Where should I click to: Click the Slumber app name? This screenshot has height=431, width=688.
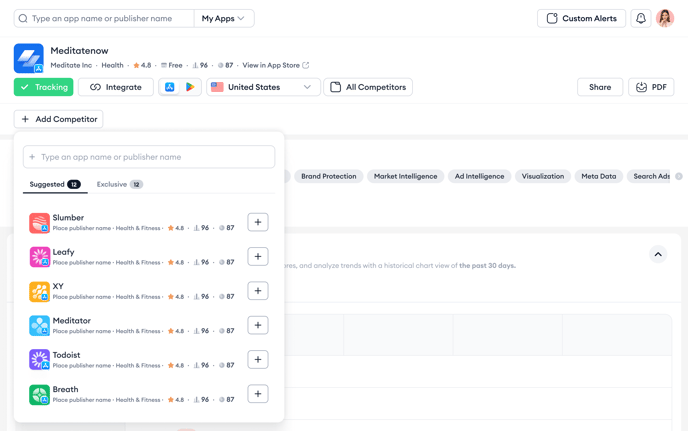coord(68,217)
